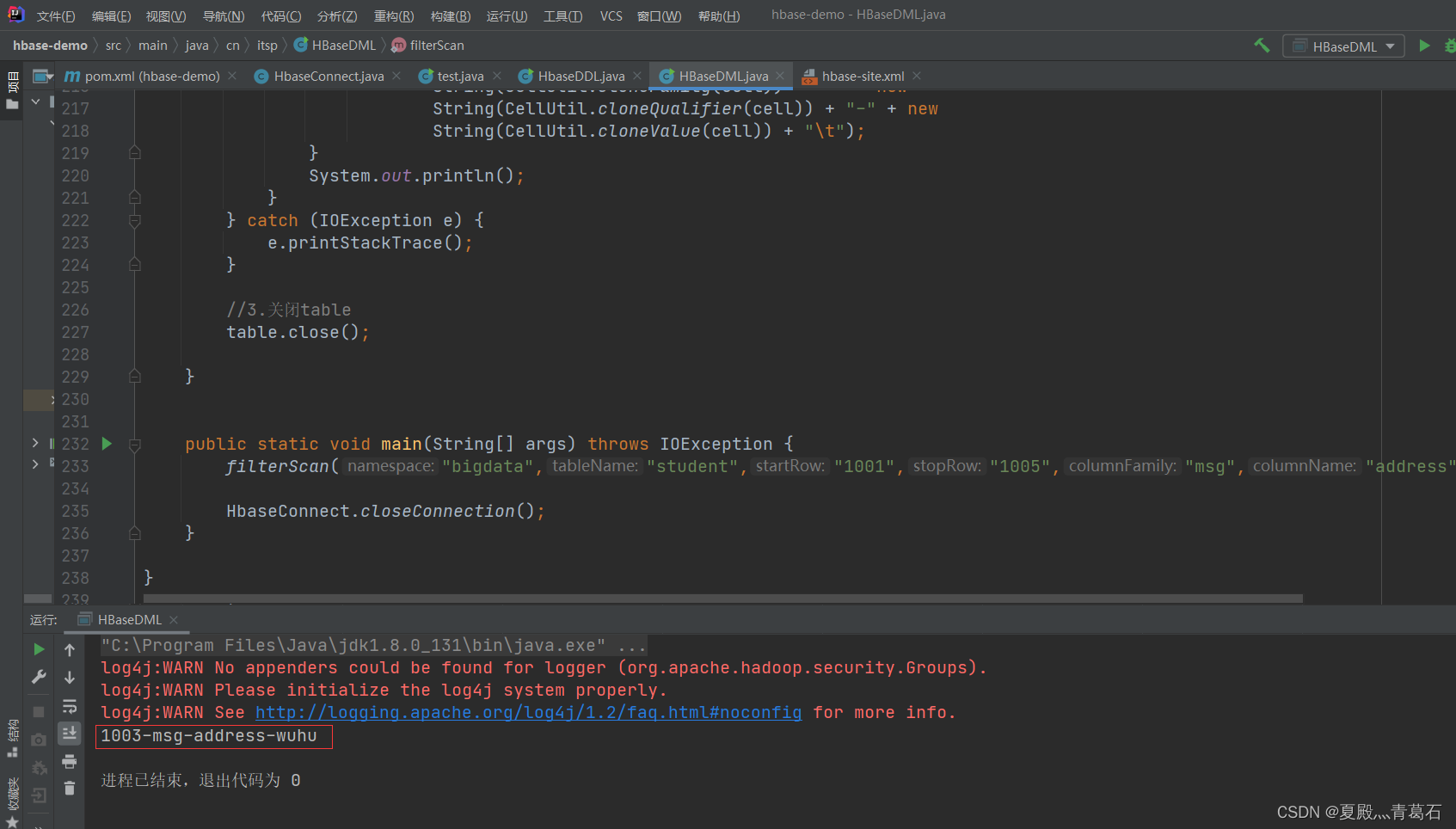Image resolution: width=1456 pixels, height=829 pixels.
Task: Go down in console with down arrow
Action: (70, 678)
